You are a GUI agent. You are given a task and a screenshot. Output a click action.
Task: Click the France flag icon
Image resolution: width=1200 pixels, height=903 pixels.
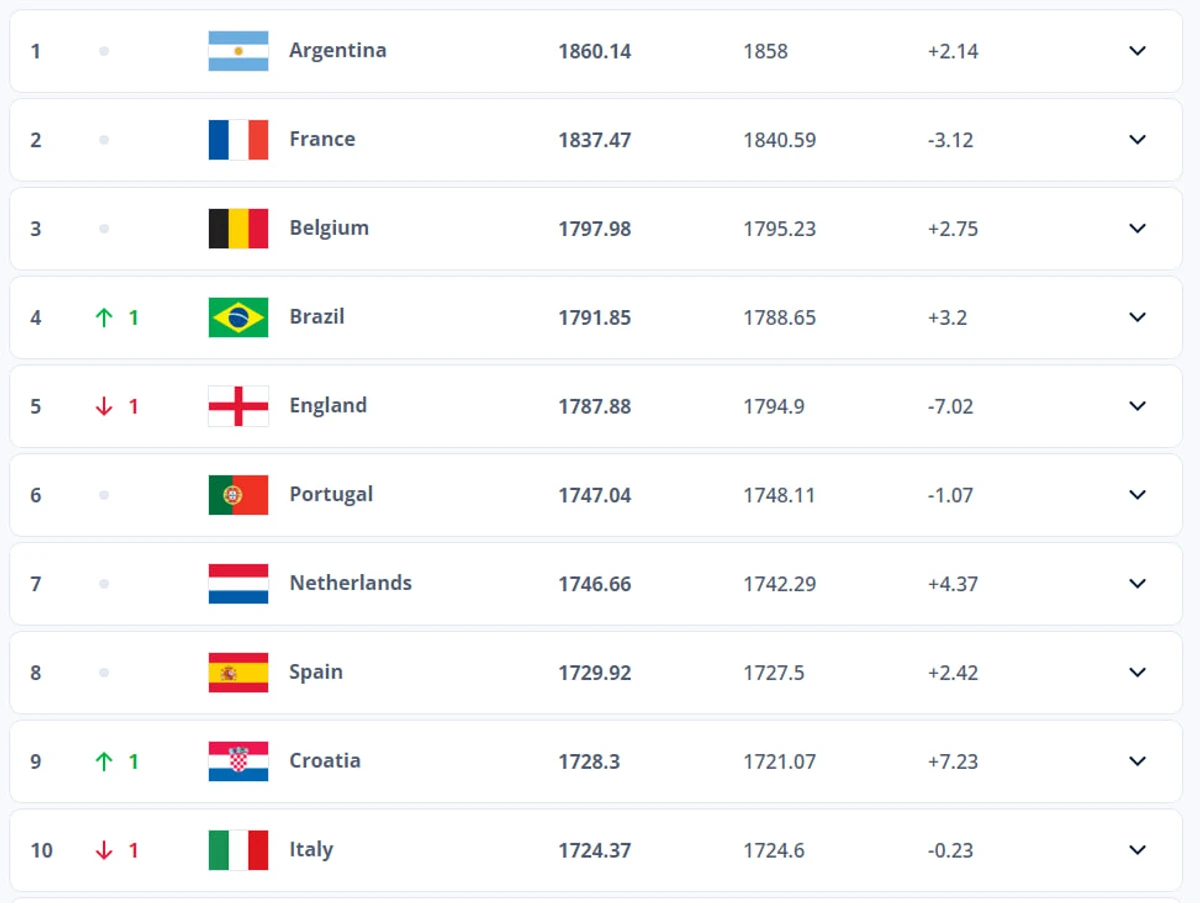coord(238,140)
